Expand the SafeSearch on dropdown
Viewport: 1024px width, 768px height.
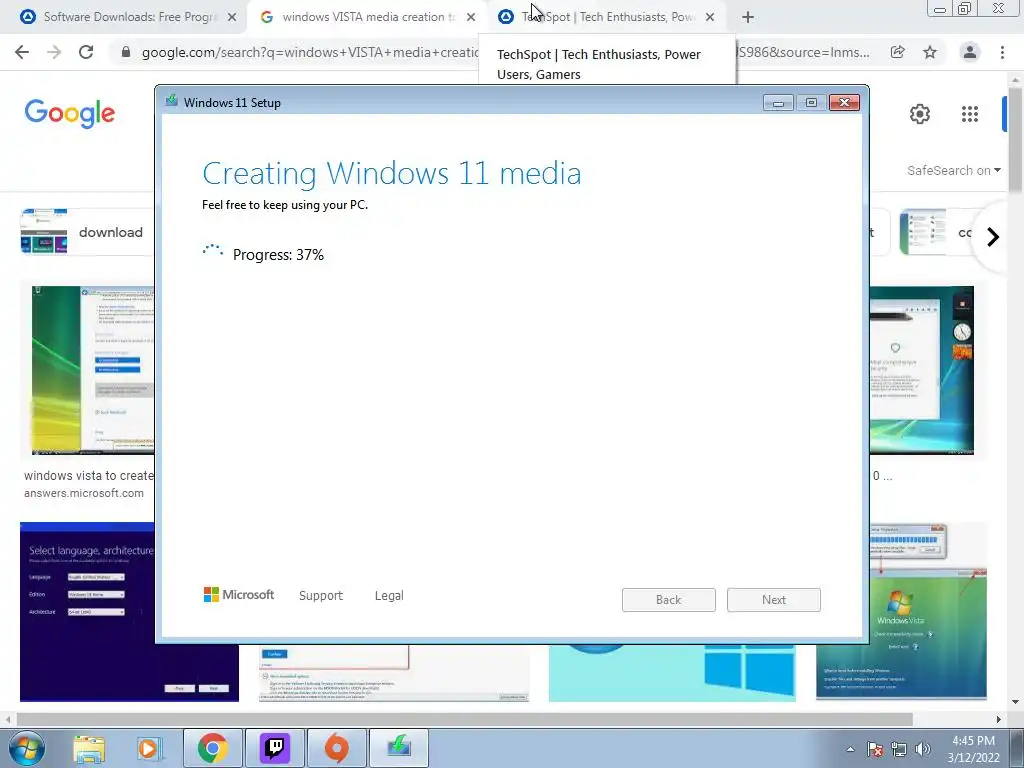[x=953, y=170]
